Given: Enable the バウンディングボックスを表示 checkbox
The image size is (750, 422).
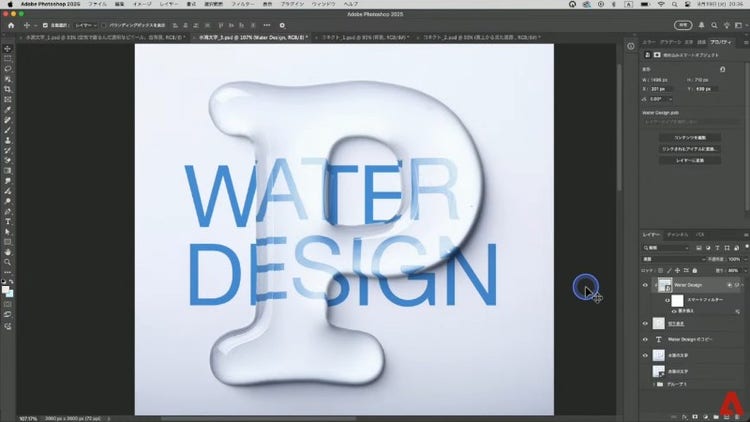Looking at the screenshot, I should point(104,25).
